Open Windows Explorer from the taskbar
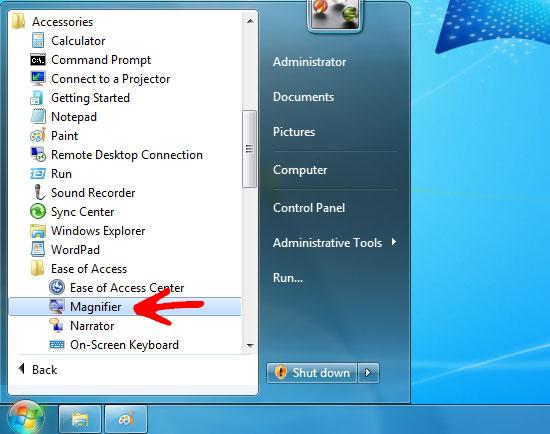The height and width of the screenshot is (434, 550). click(x=80, y=419)
